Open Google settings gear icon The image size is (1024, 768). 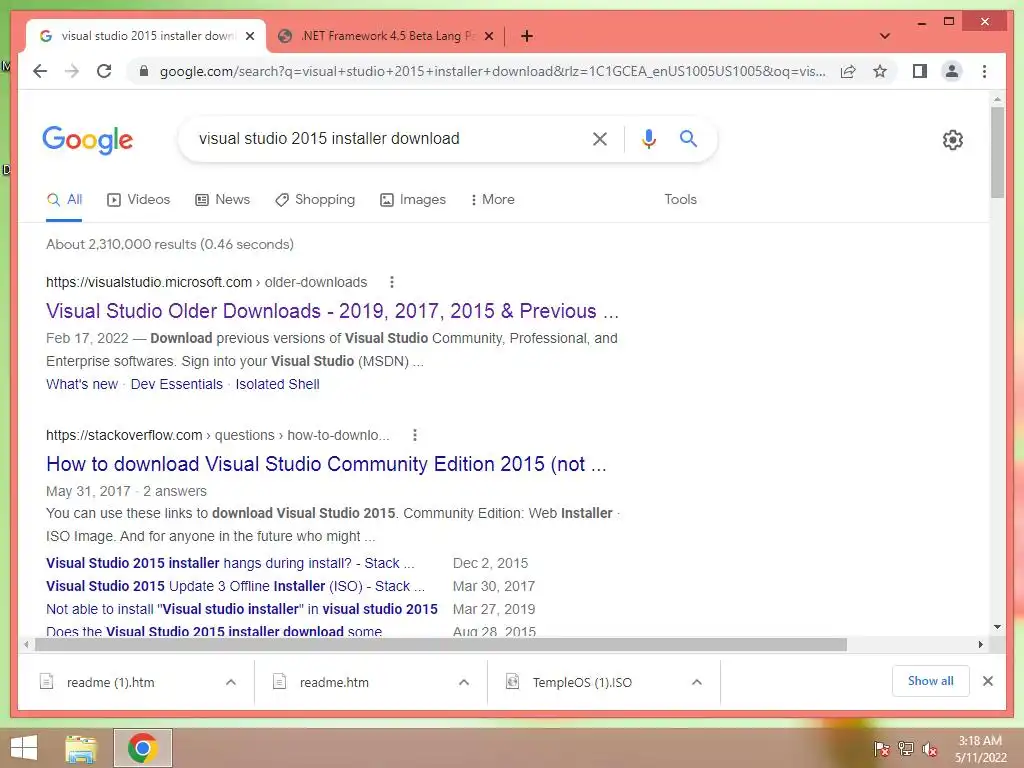pyautogui.click(x=953, y=140)
